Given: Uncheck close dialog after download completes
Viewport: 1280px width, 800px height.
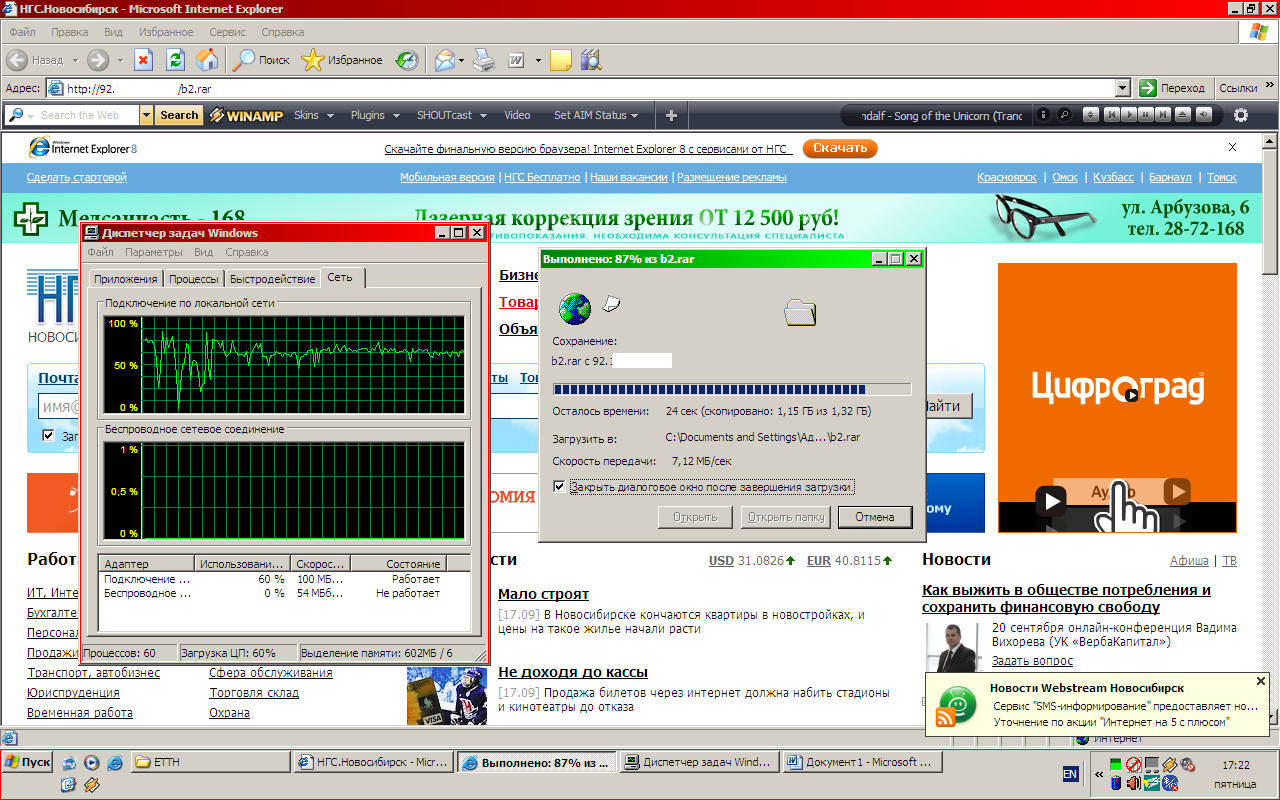Looking at the screenshot, I should pos(559,487).
